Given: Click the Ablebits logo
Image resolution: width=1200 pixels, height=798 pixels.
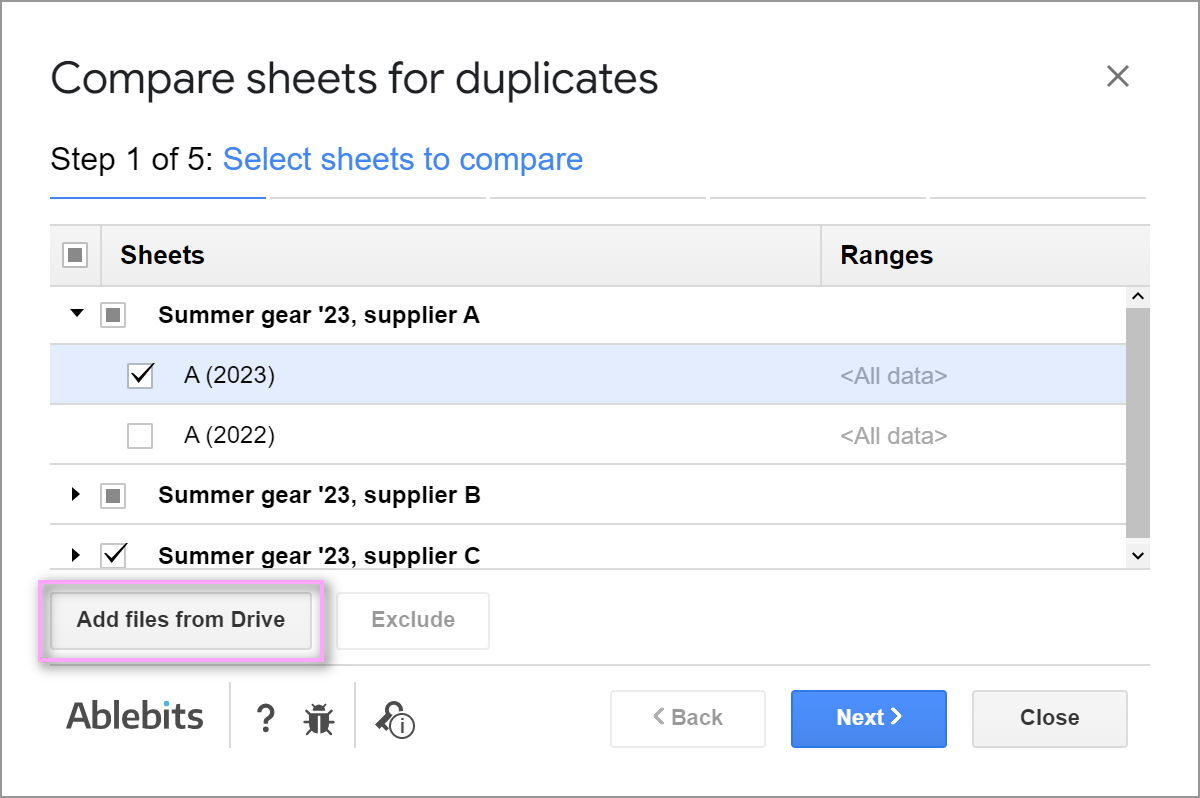Looking at the screenshot, I should click(x=135, y=716).
